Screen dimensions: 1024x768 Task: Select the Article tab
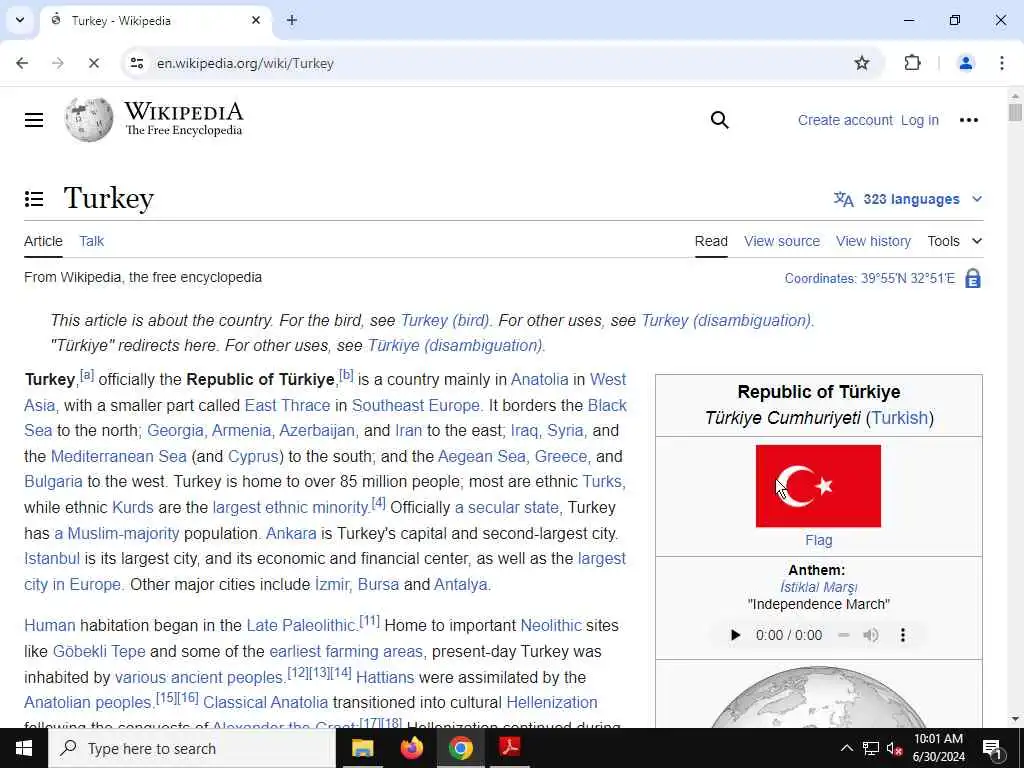tap(43, 241)
